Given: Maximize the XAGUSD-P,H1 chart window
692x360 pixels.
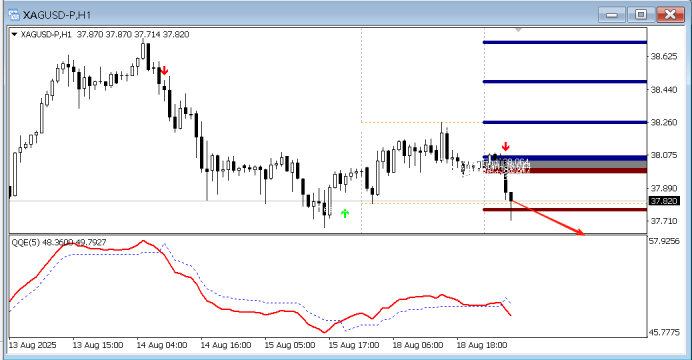Looking at the screenshot, I should (x=641, y=15).
